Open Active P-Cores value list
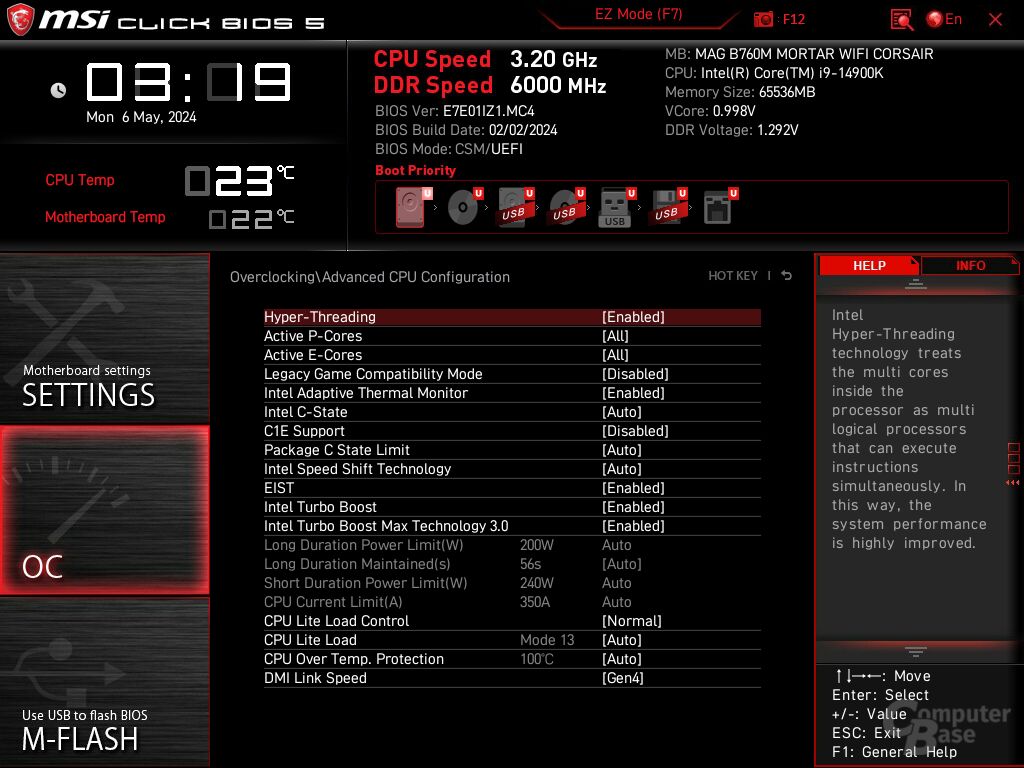This screenshot has width=1024, height=768. point(615,336)
